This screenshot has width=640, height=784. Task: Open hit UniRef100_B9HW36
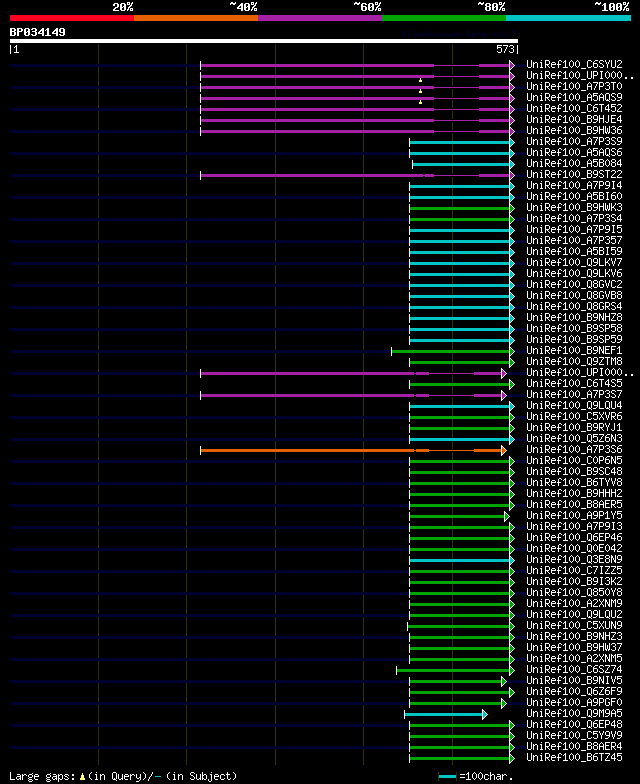point(574,130)
